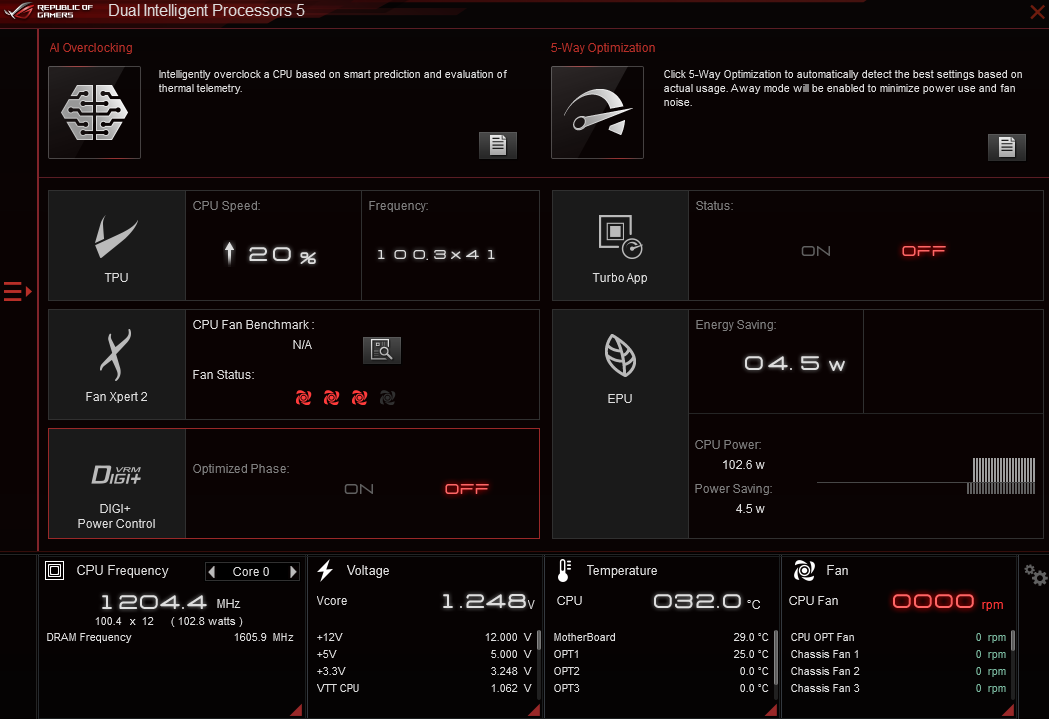
Task: Open the Fan Xpert 2 module
Action: (116, 365)
